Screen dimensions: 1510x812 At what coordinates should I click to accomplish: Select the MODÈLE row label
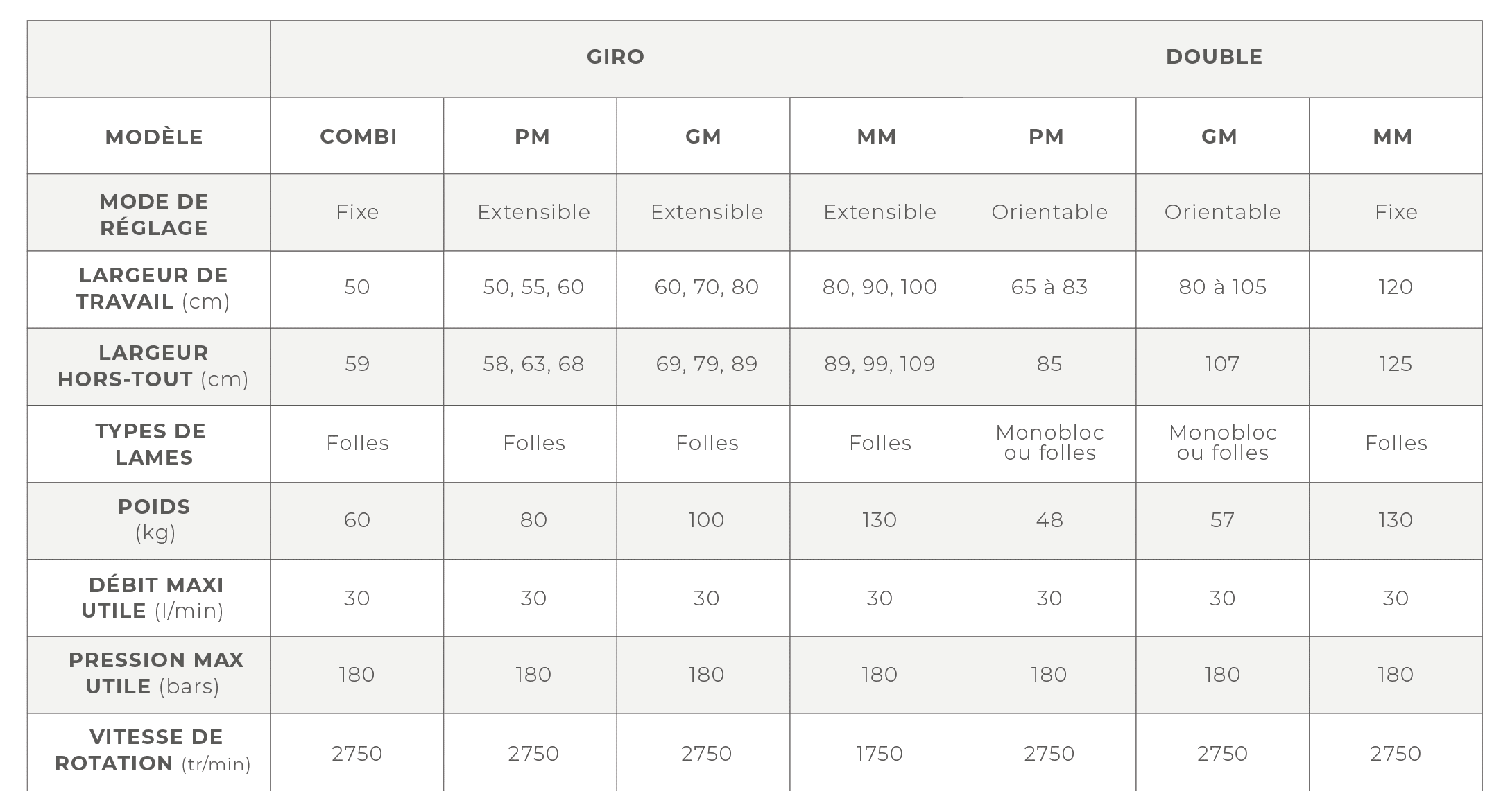pyautogui.click(x=154, y=137)
